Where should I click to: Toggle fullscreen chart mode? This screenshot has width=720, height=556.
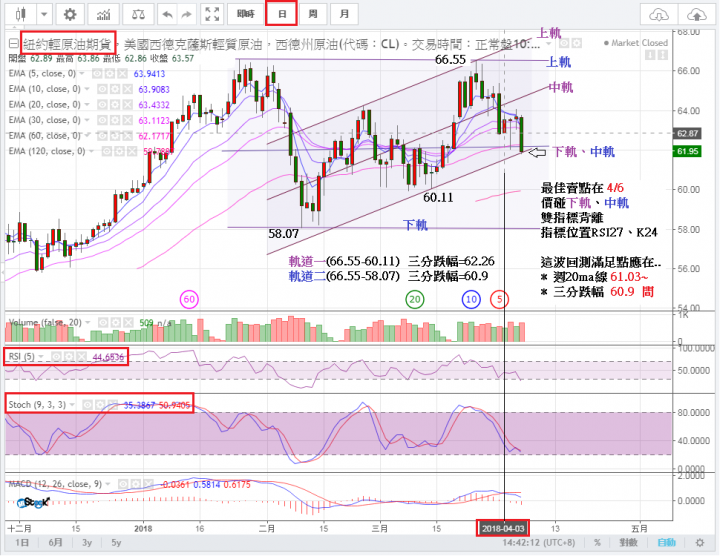click(212, 15)
